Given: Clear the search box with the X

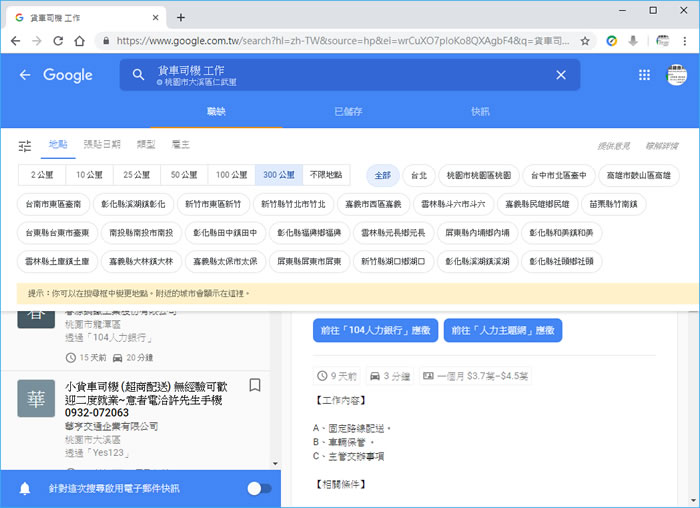Looking at the screenshot, I should (561, 75).
